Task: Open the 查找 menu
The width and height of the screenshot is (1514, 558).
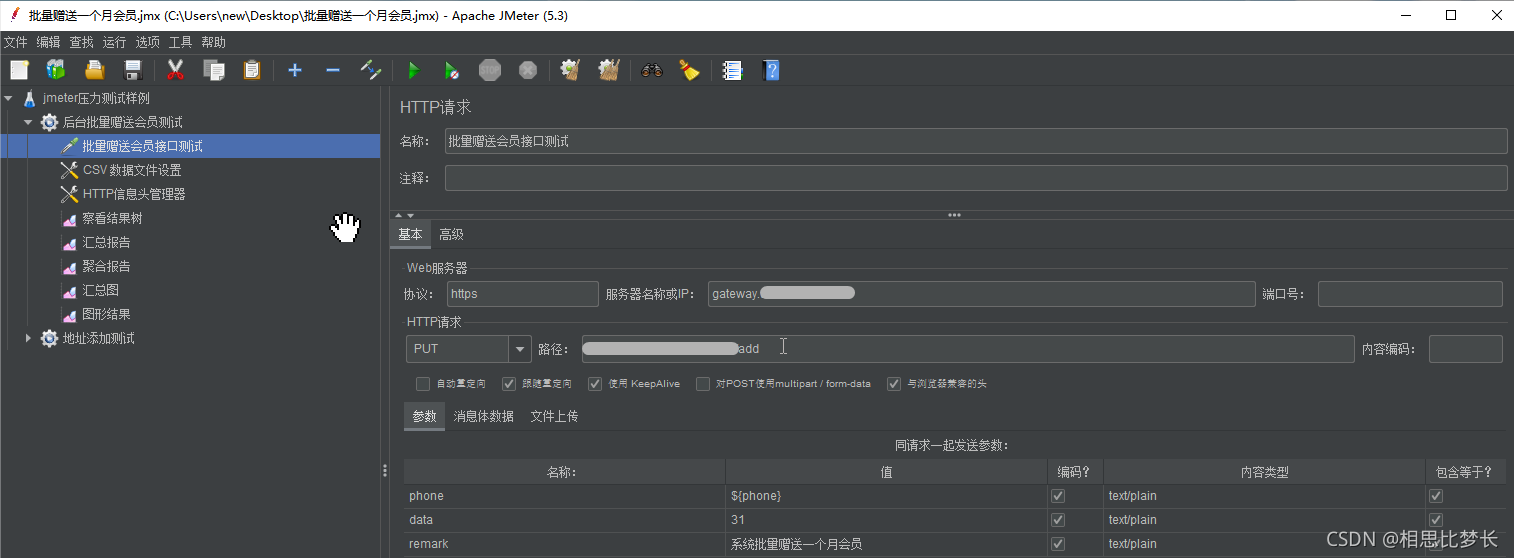Action: (x=81, y=42)
